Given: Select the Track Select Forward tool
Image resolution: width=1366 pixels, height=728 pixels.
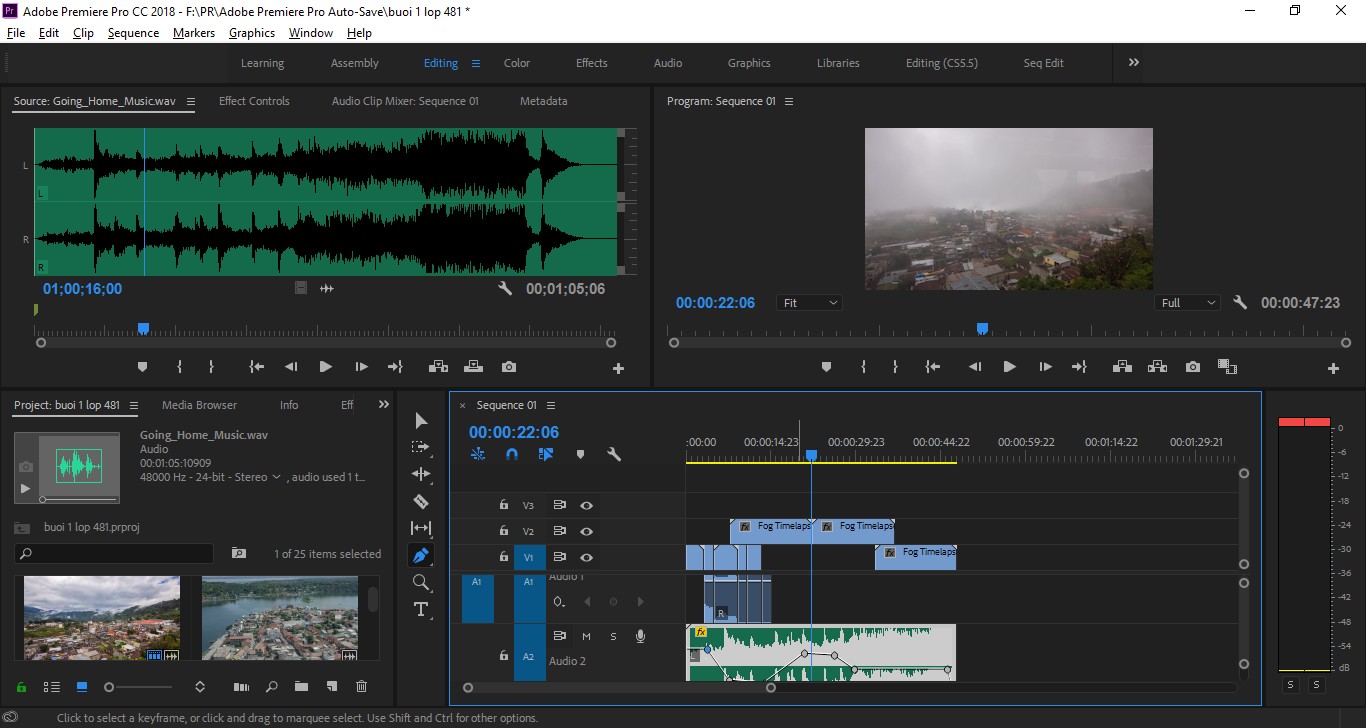Looking at the screenshot, I should click(421, 447).
